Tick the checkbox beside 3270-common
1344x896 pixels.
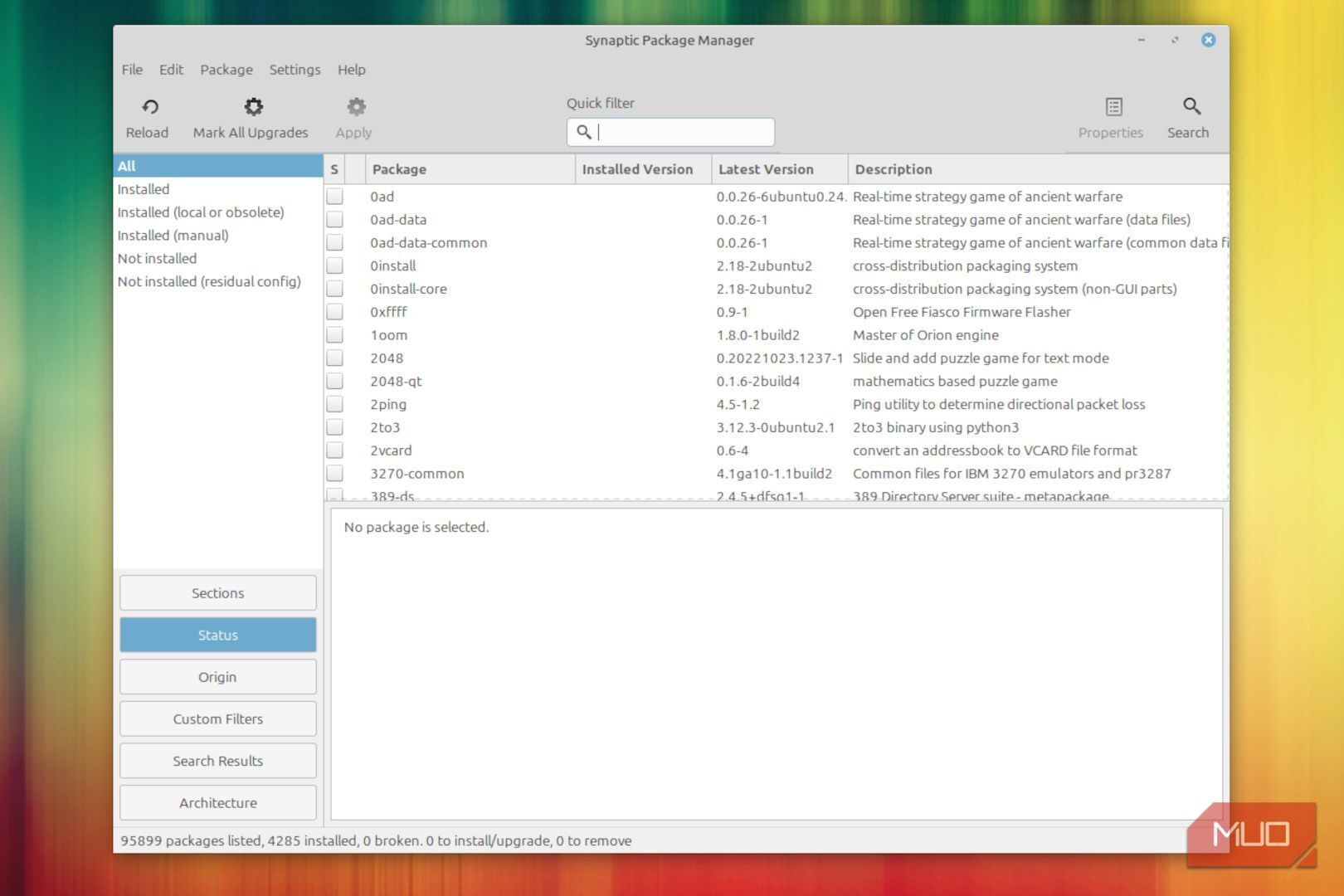pyautogui.click(x=334, y=474)
